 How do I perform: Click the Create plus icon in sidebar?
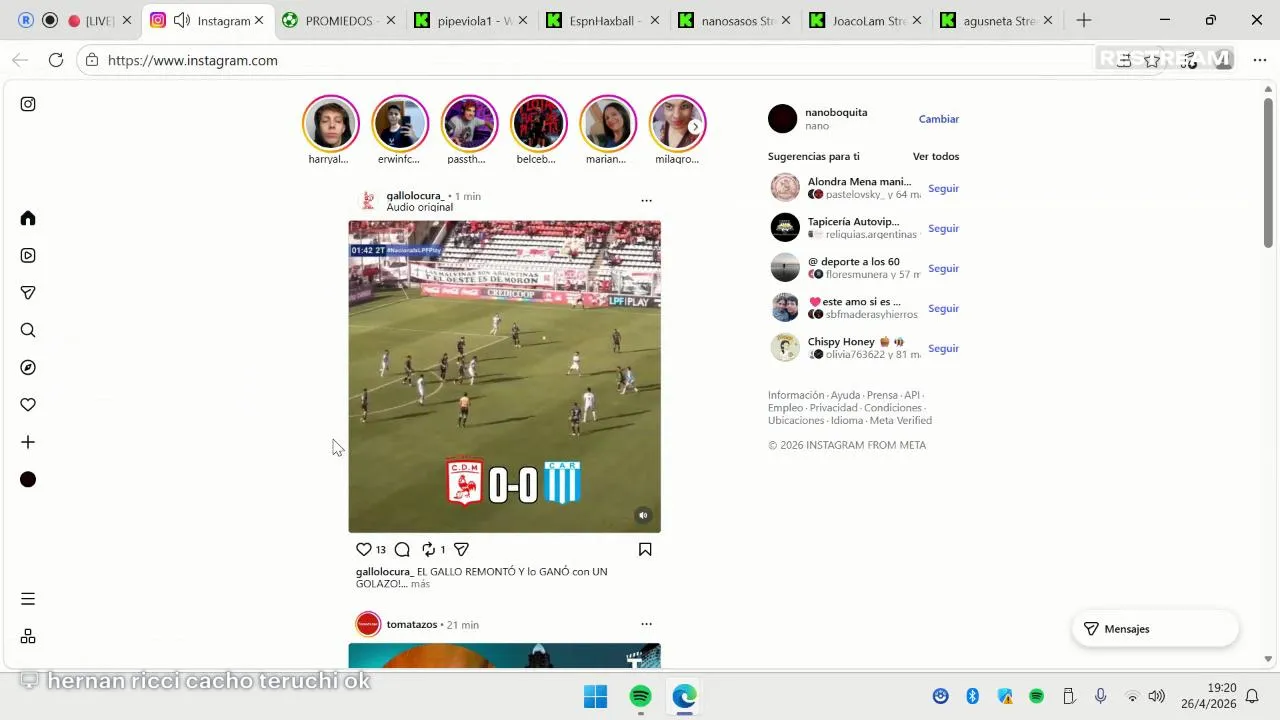click(x=28, y=442)
